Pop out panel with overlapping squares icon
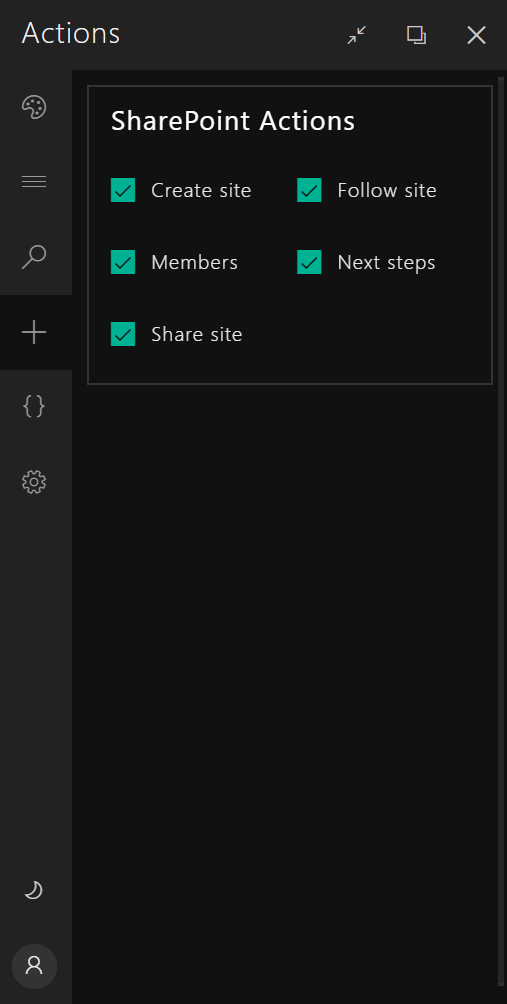 point(417,35)
